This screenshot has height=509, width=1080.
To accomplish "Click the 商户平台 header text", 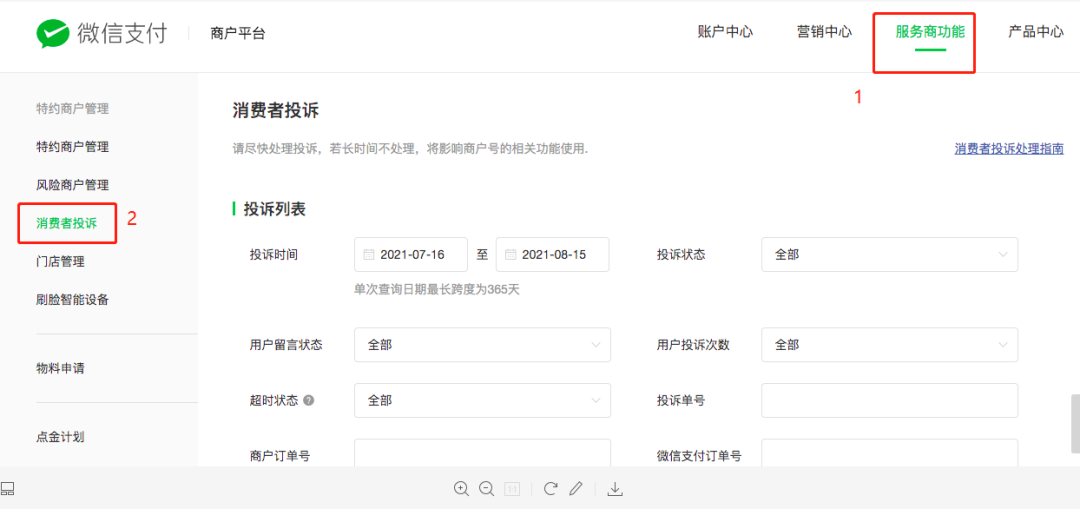I will [x=238, y=33].
